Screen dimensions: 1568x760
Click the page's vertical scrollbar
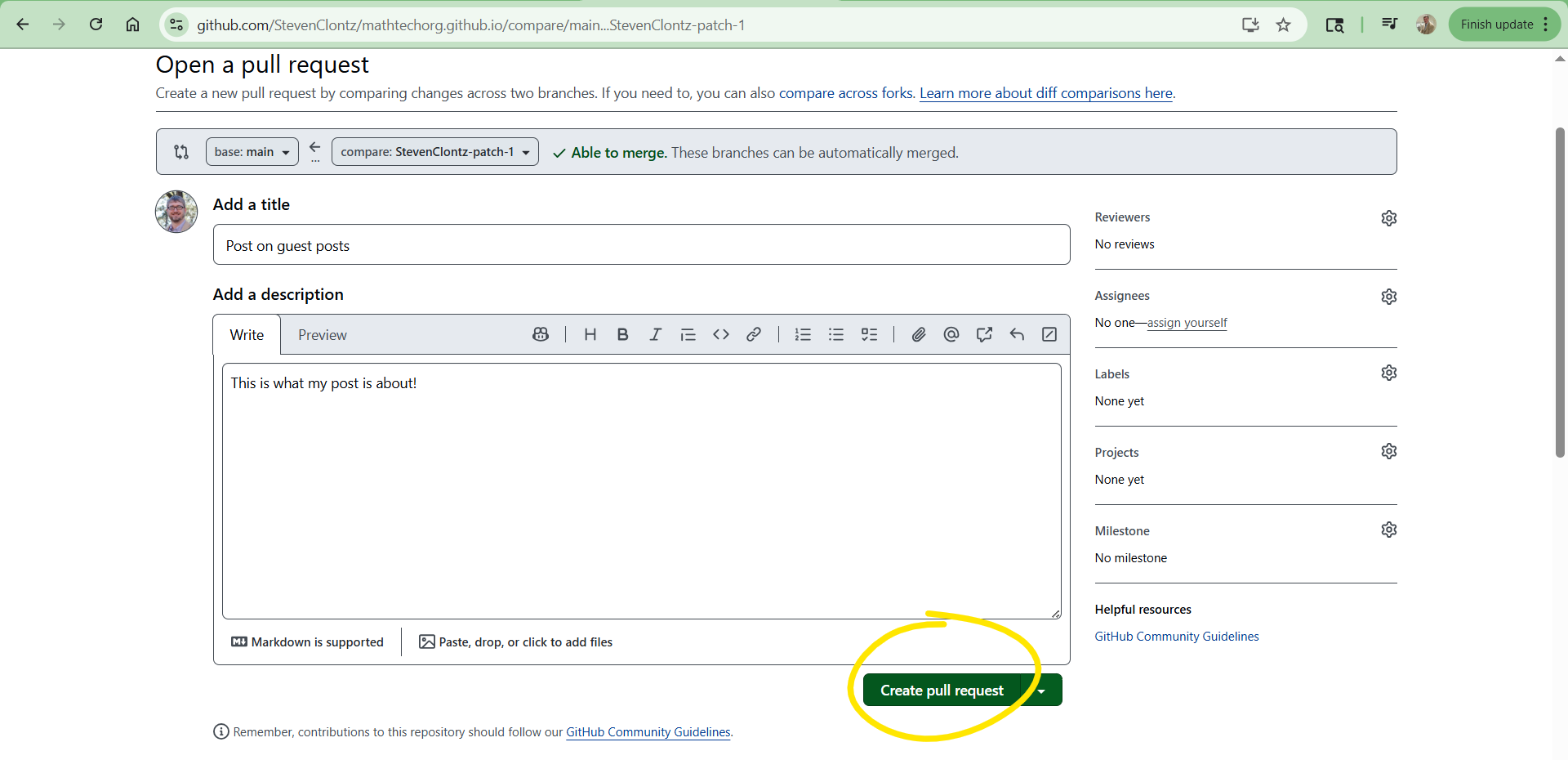tap(1560, 294)
